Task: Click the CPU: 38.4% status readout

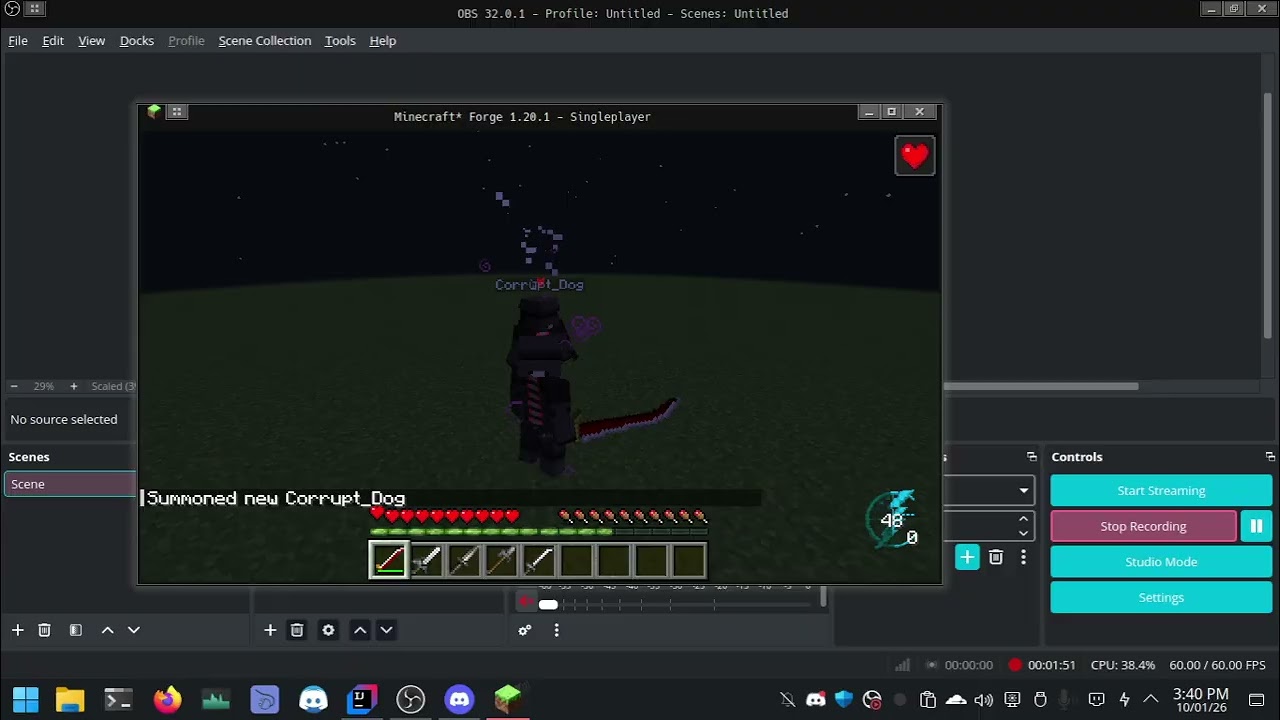Action: click(1123, 665)
